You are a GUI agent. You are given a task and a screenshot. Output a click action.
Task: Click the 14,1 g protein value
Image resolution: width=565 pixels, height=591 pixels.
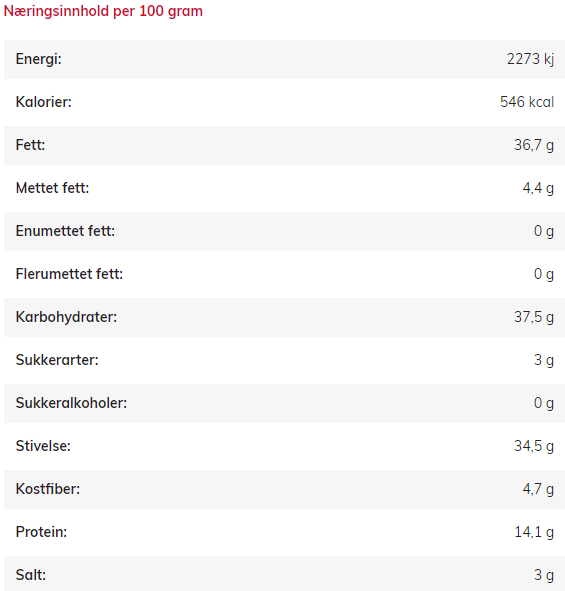[x=534, y=532]
